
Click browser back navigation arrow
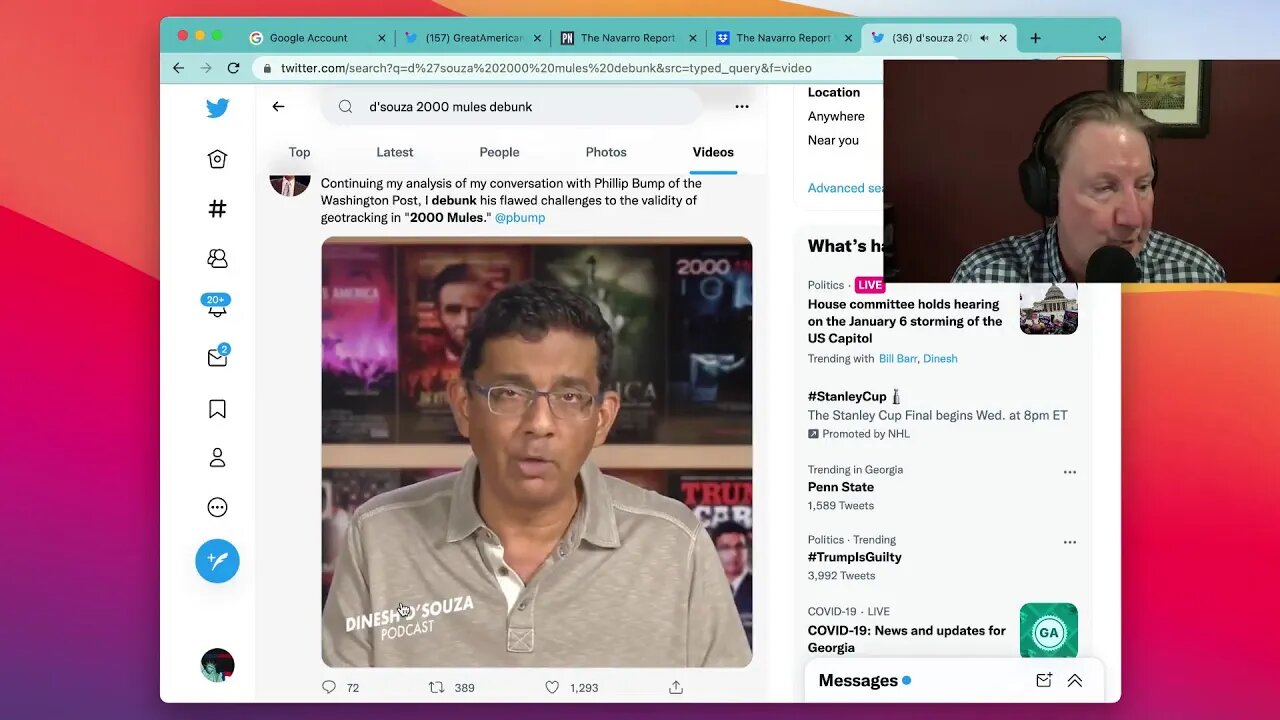pos(178,68)
